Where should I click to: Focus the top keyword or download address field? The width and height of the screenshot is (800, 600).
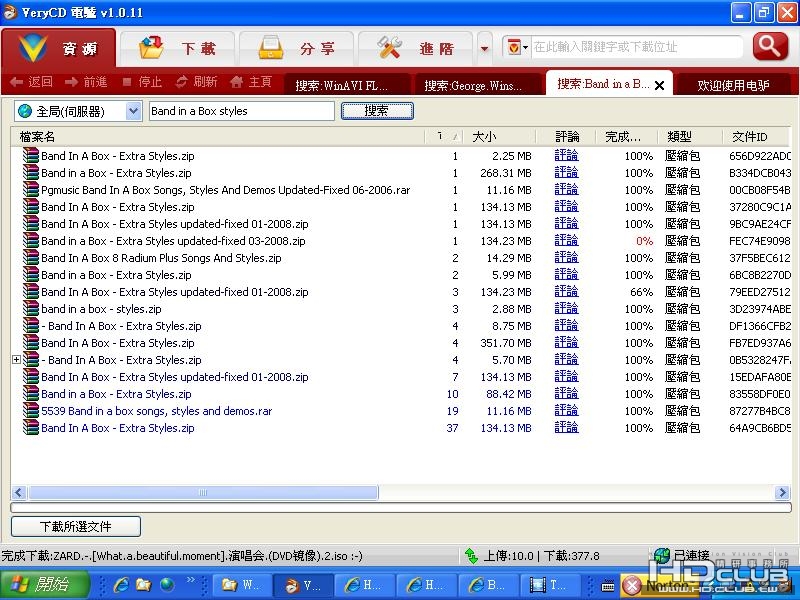636,47
